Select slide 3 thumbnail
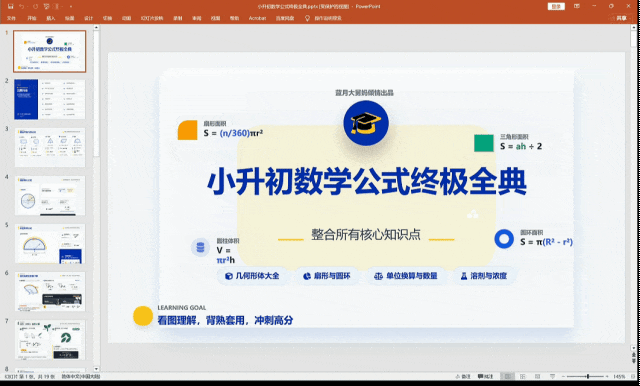 pyautogui.click(x=50, y=147)
